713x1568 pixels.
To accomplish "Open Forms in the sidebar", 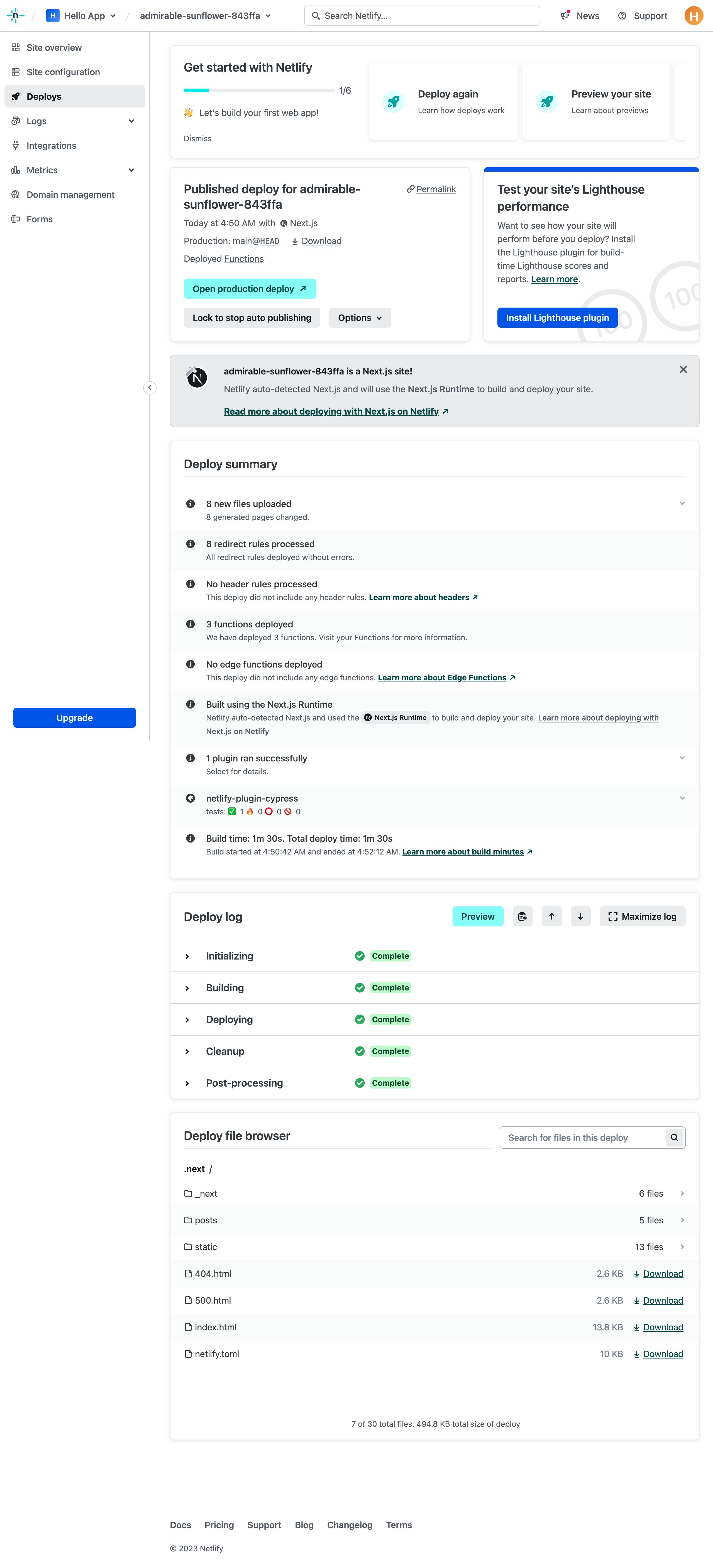I will 74,219.
